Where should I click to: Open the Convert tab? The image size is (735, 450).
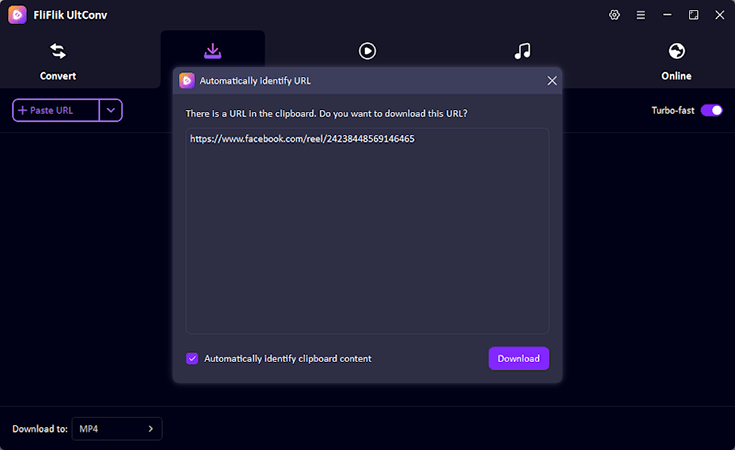pyautogui.click(x=58, y=62)
